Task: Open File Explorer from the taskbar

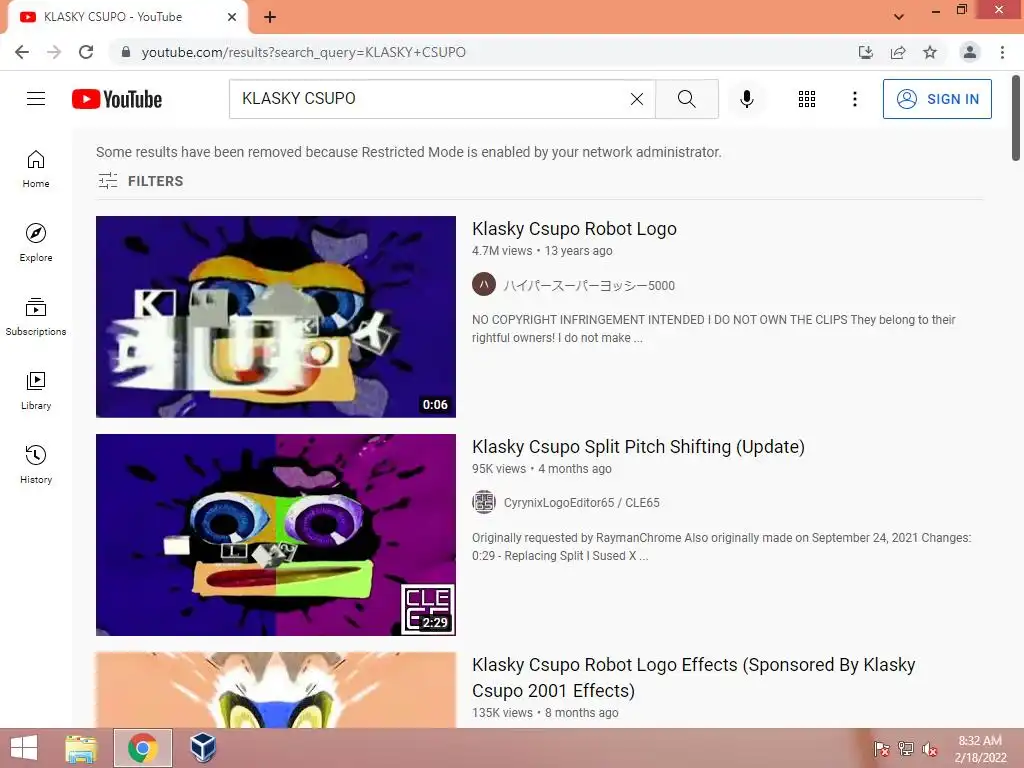Action: (81, 748)
